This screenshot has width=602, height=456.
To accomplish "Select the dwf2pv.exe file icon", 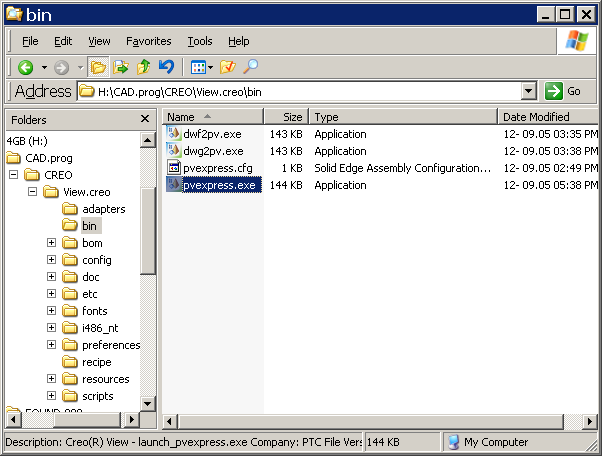I will point(173,133).
